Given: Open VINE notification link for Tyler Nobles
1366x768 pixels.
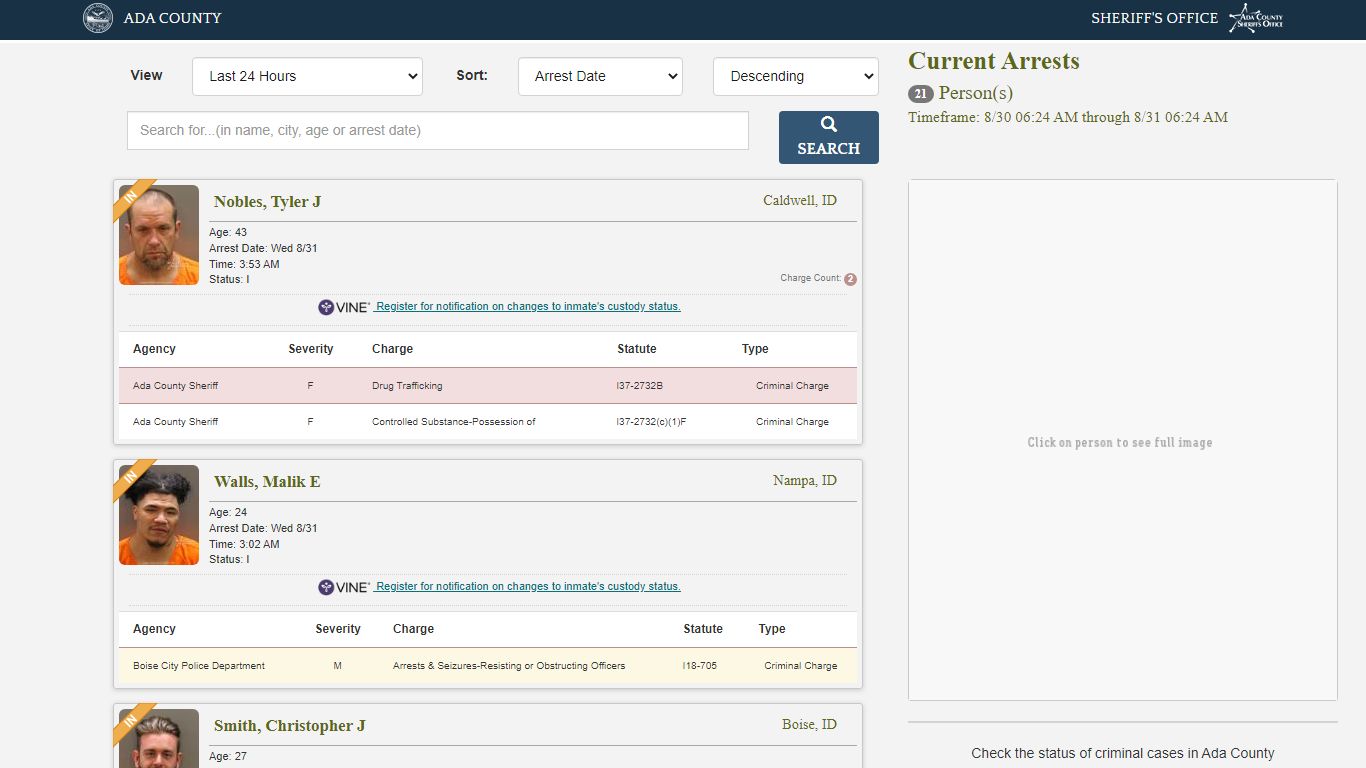Looking at the screenshot, I should [x=527, y=307].
